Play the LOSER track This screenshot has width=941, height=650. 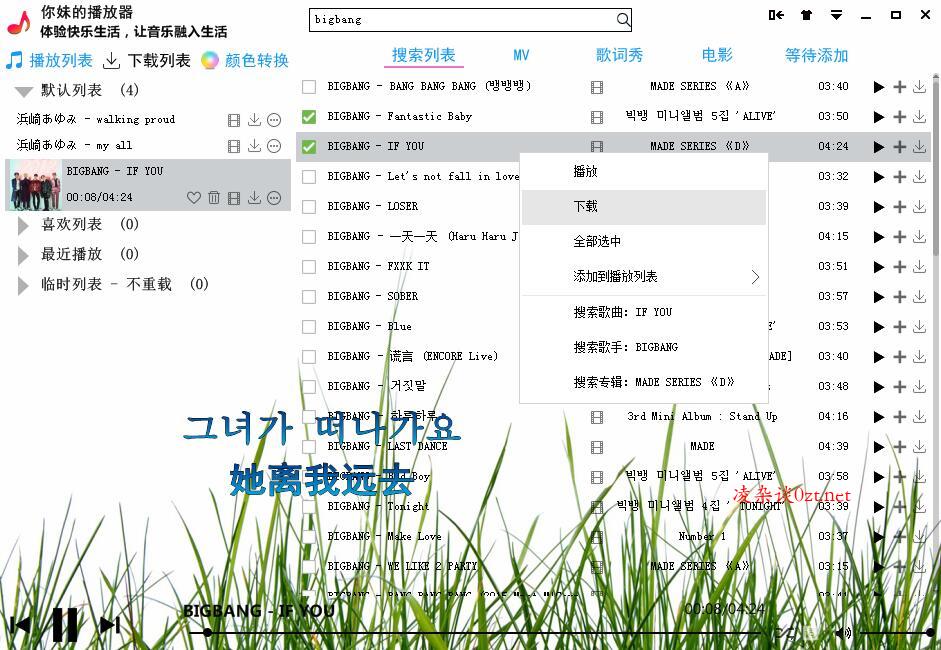coord(879,207)
